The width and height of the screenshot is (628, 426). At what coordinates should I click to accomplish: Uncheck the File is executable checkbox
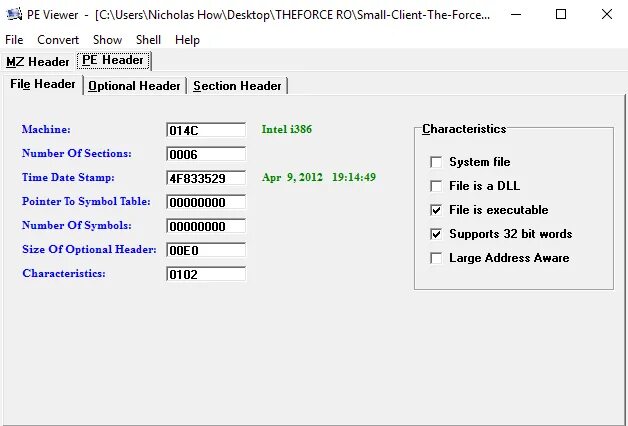click(436, 210)
